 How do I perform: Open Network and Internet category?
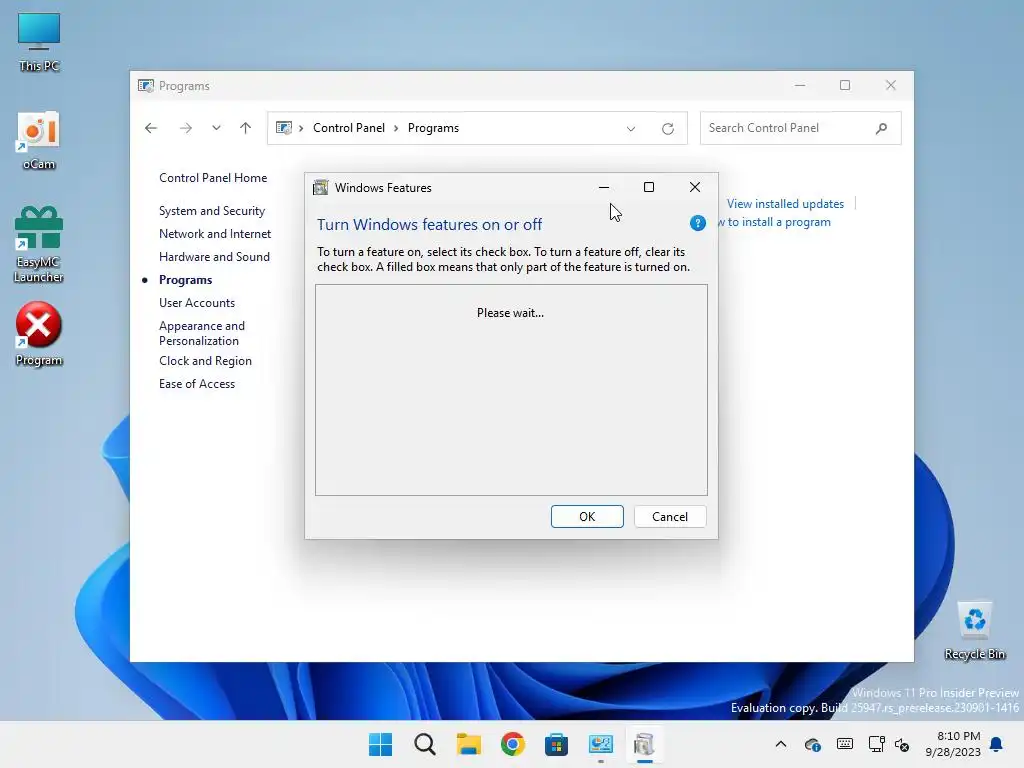pyautogui.click(x=215, y=234)
